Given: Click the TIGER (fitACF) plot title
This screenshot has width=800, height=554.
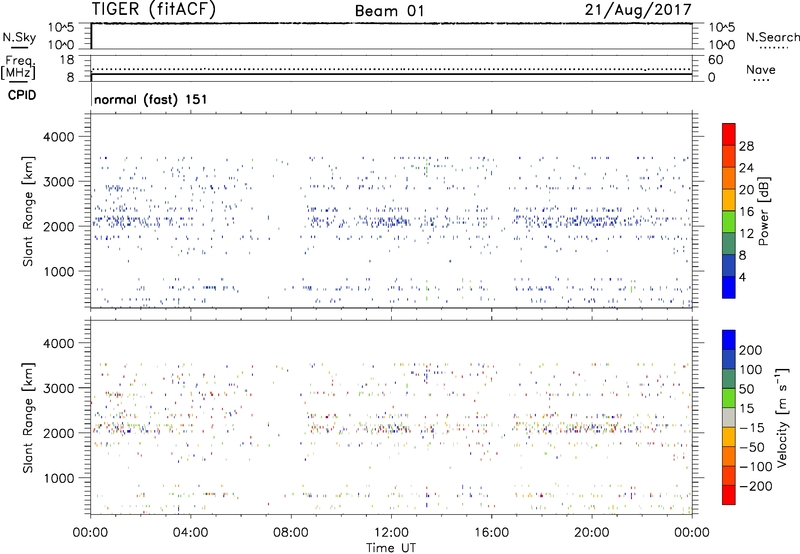Looking at the screenshot, I should [x=154, y=9].
